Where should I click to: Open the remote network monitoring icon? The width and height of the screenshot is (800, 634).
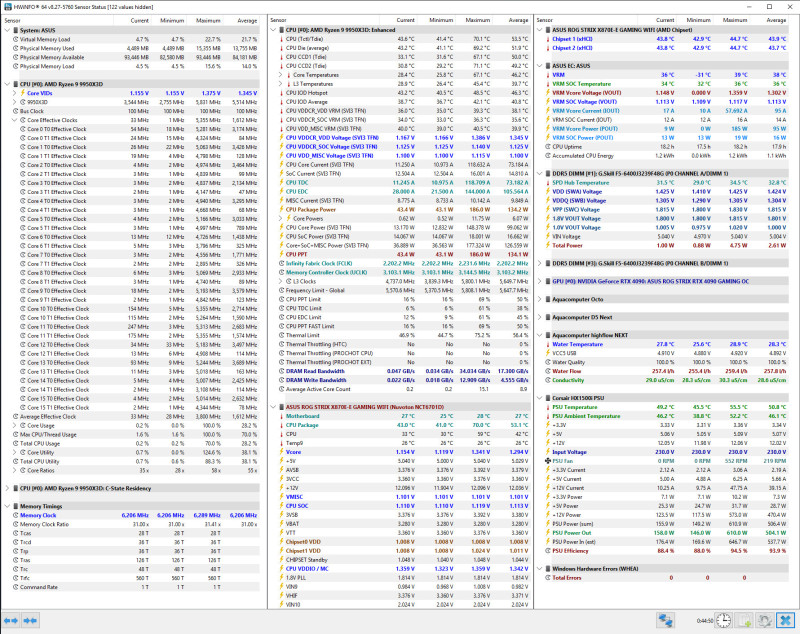[665, 621]
